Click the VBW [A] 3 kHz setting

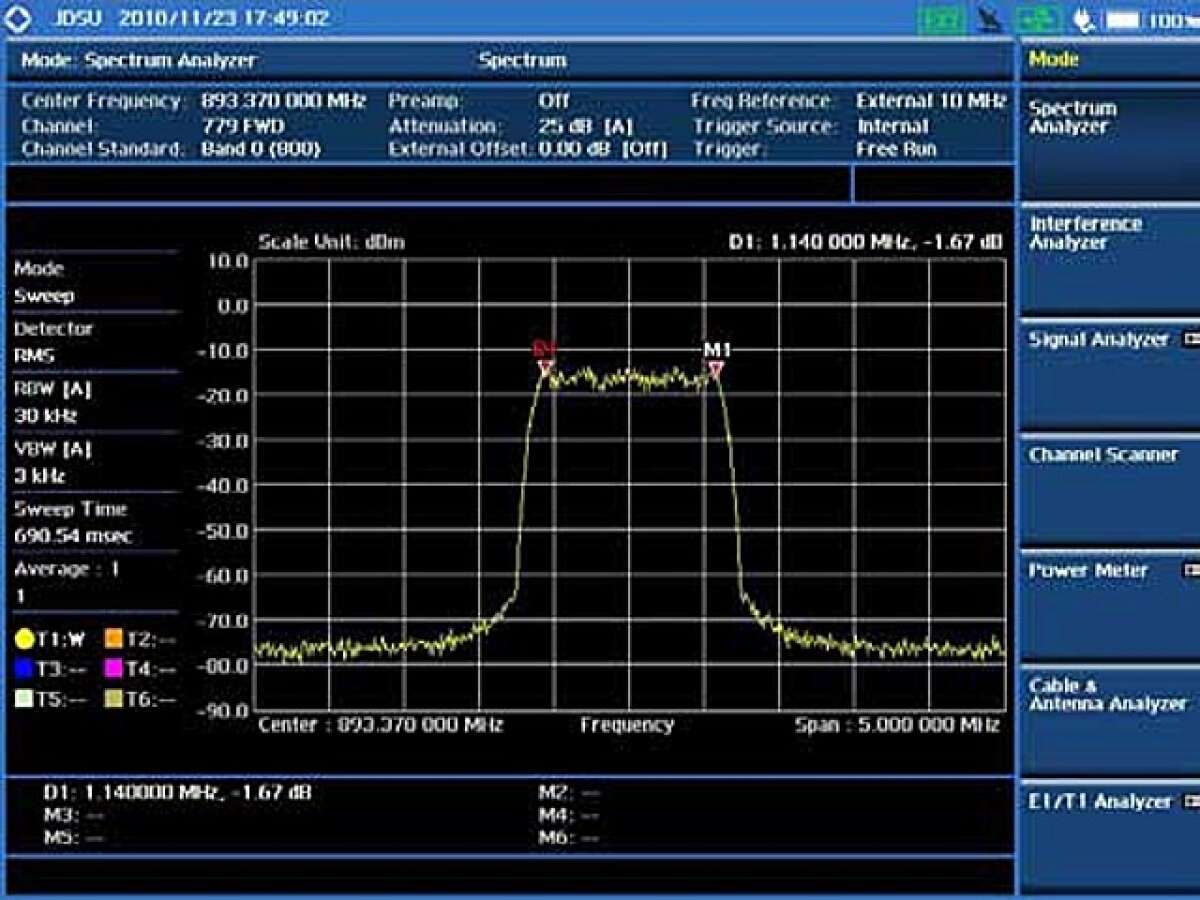pyautogui.click(x=94, y=462)
